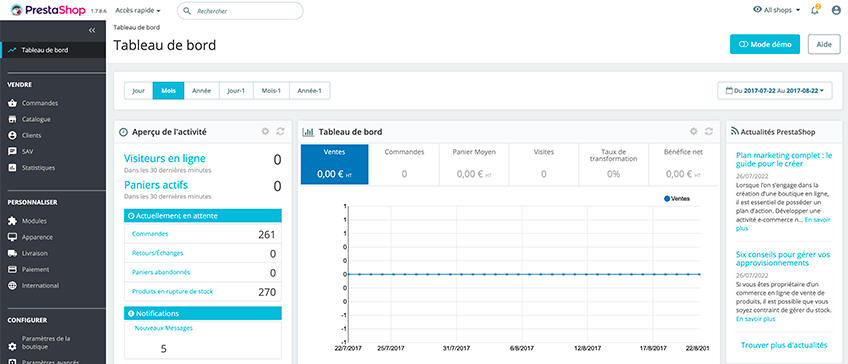
Task: Click the Tableau de bord trend icon
Action: coord(12,50)
